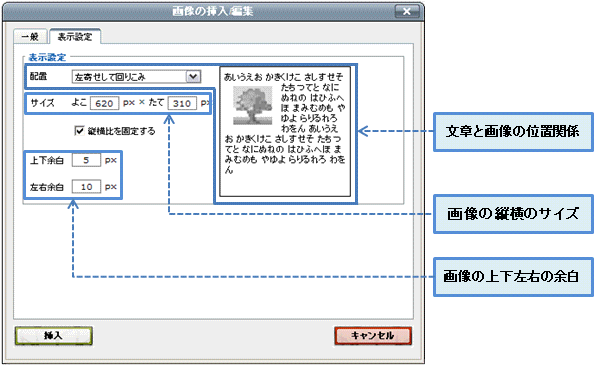Click the キャンセル button

point(373,336)
